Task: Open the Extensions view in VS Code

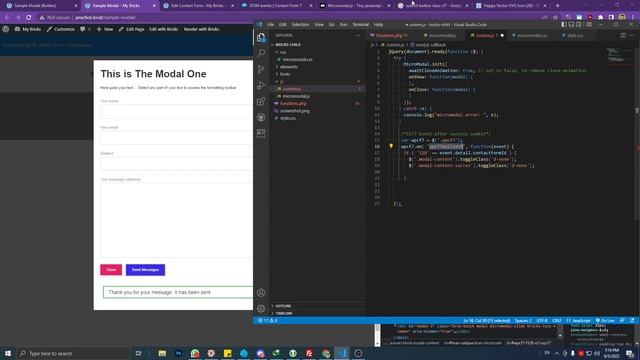Action: point(261,101)
